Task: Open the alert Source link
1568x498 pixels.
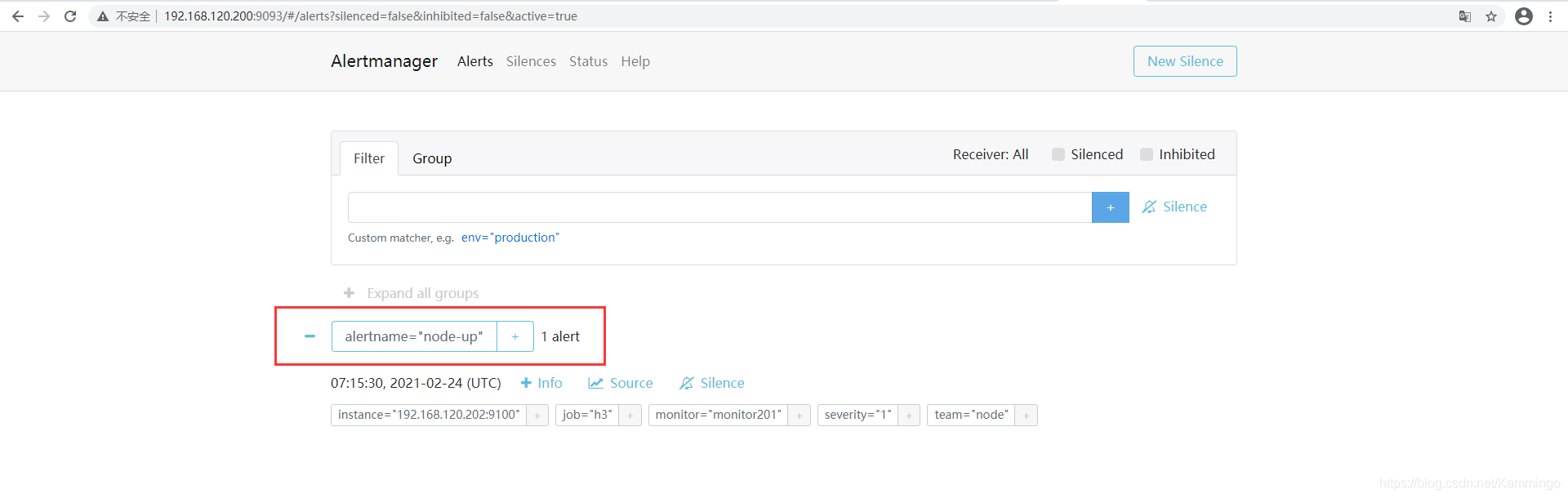Action: 621,383
